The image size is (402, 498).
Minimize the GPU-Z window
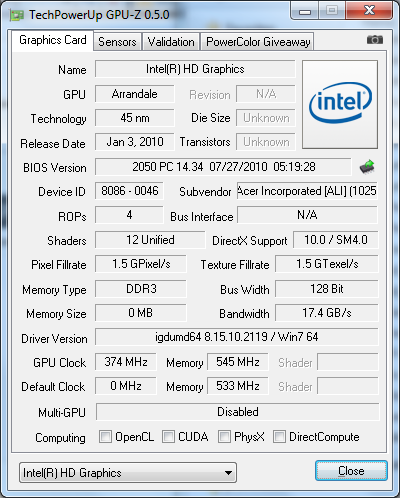coord(305,11)
